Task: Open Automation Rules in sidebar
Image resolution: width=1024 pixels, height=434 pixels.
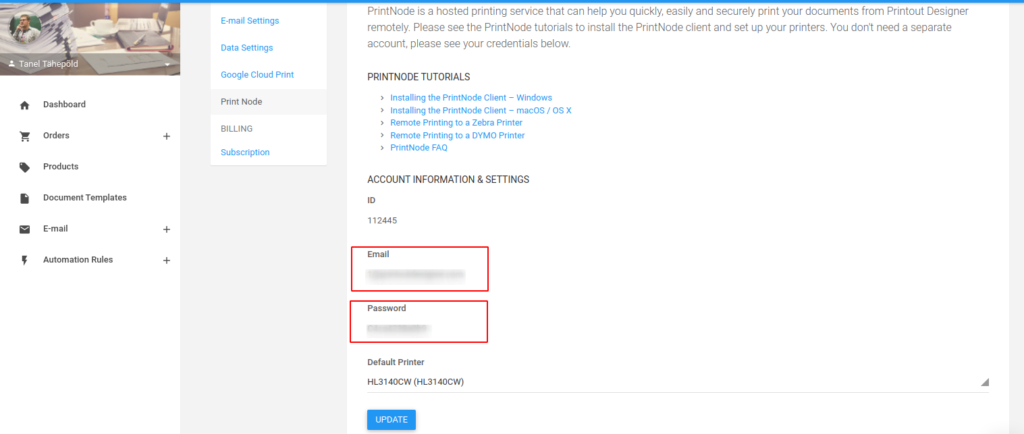Action: 78,259
